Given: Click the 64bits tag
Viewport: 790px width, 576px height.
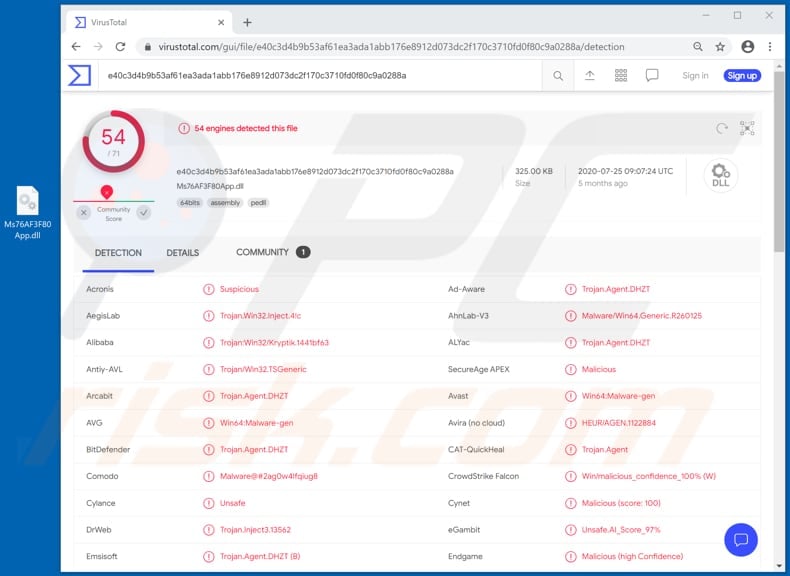Looking at the screenshot, I should pyautogui.click(x=189, y=203).
